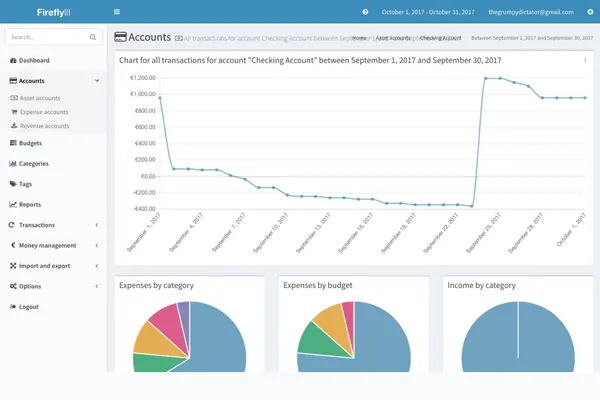Viewport: 600px width, 400px height.
Task: Click the Logout icon in sidebar
Action: (12, 306)
